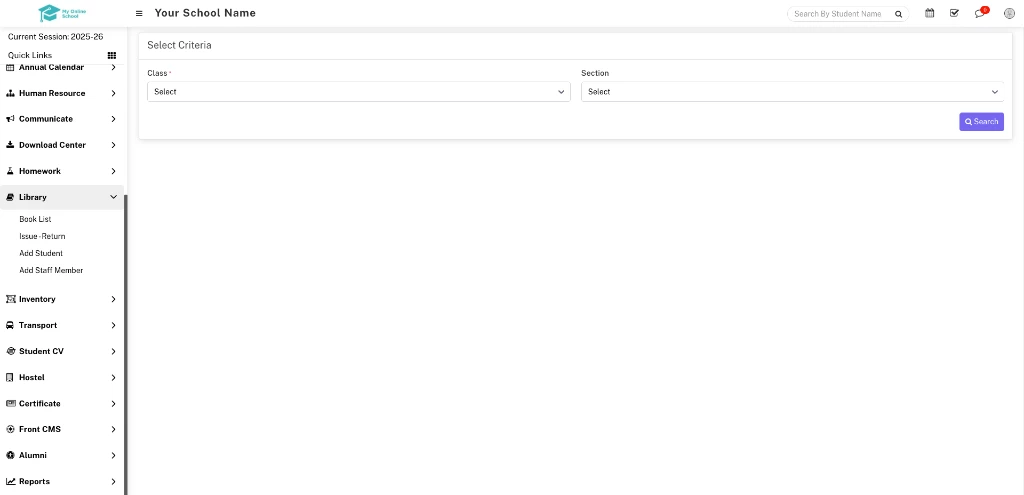
Task: Expand Alumni menu chevron
Action: 114,455
